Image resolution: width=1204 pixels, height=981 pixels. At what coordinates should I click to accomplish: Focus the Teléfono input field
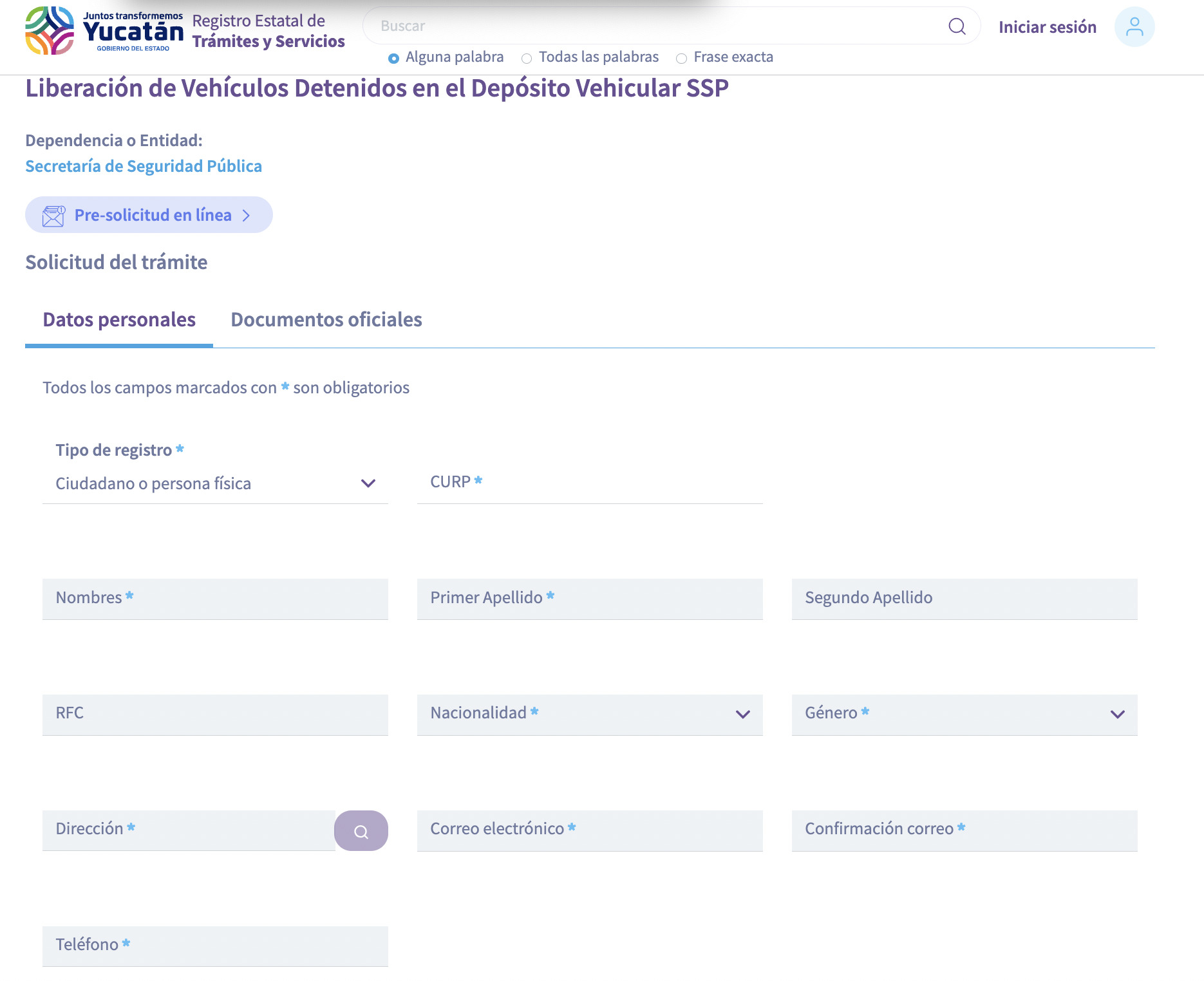point(215,946)
